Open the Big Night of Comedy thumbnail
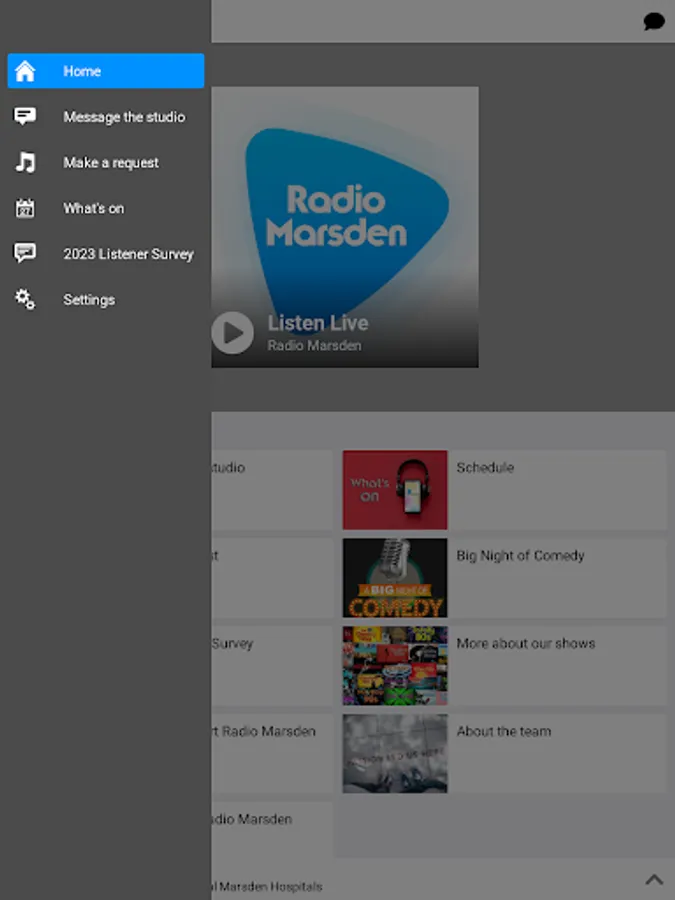Screen dimensions: 675x900 [x=395, y=577]
